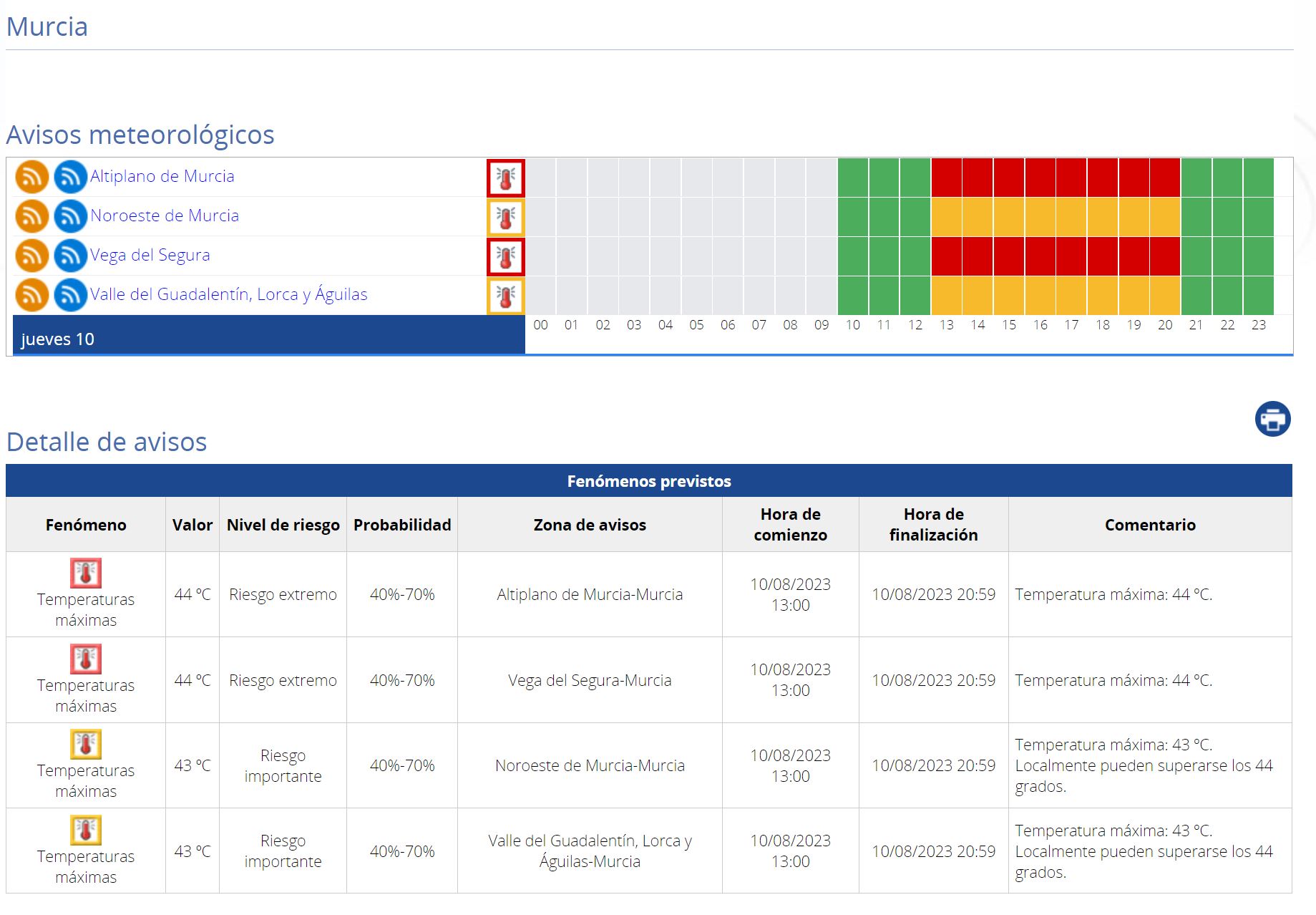Click orange RSS icon for Valle del Guadalentín row
Image resolution: width=1316 pixels, height=915 pixels.
(32, 295)
